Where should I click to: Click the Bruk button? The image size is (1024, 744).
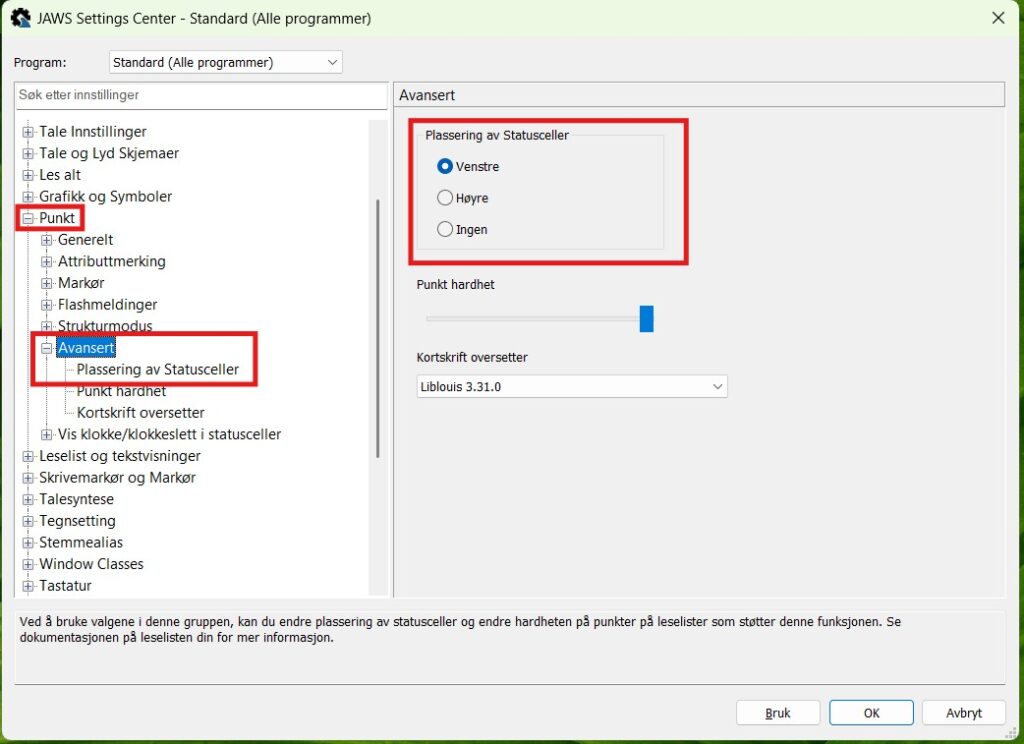pos(778,713)
